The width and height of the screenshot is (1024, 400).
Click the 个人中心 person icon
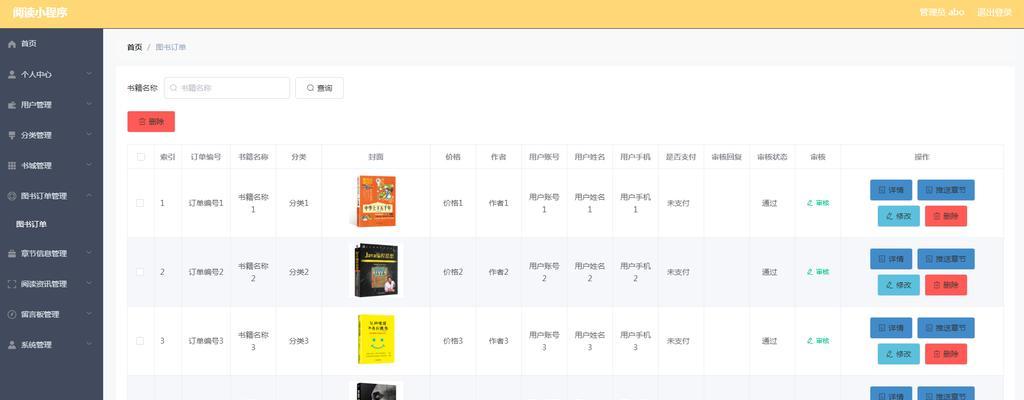12,75
